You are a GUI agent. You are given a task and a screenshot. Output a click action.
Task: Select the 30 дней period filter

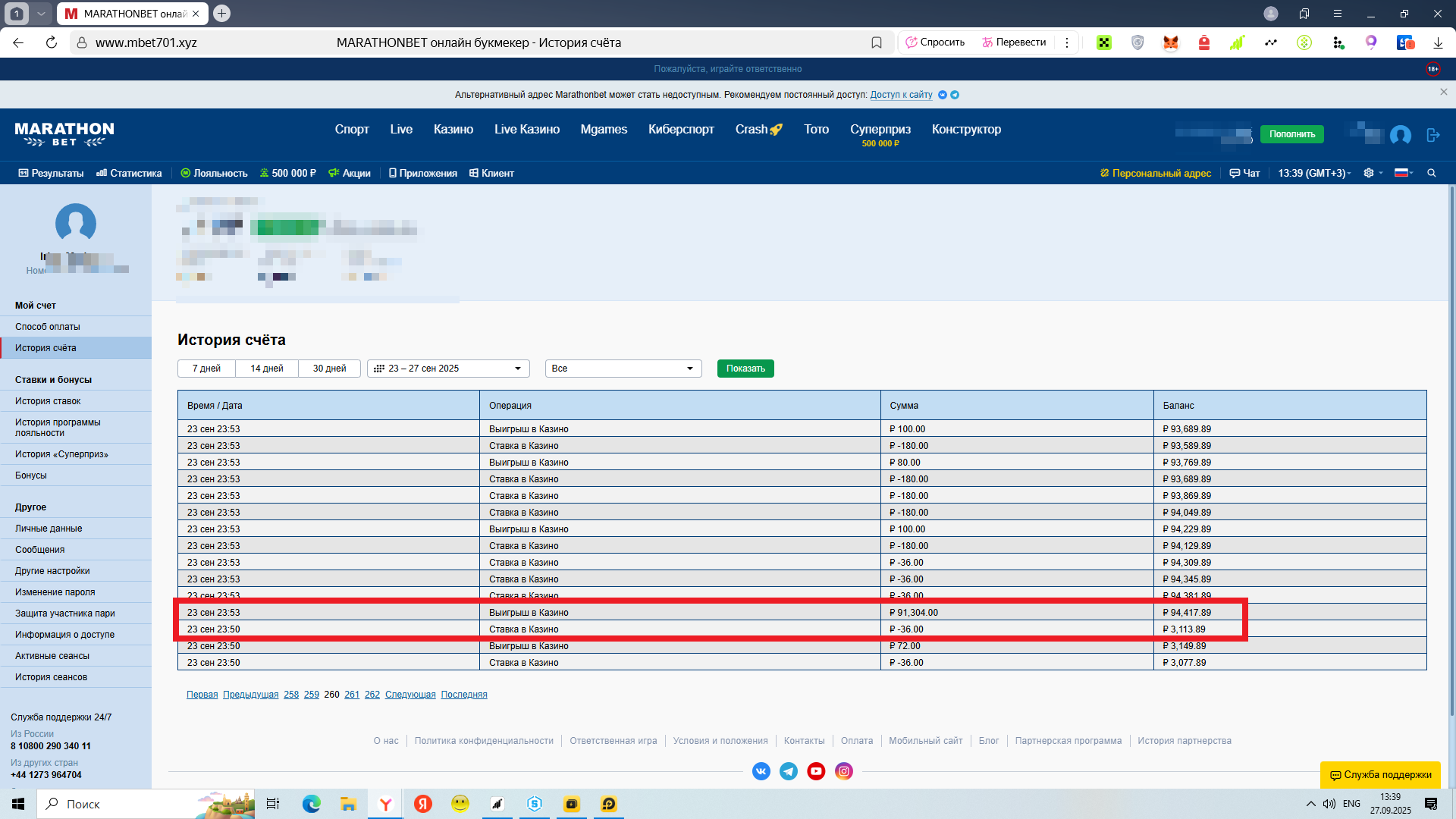pos(329,369)
